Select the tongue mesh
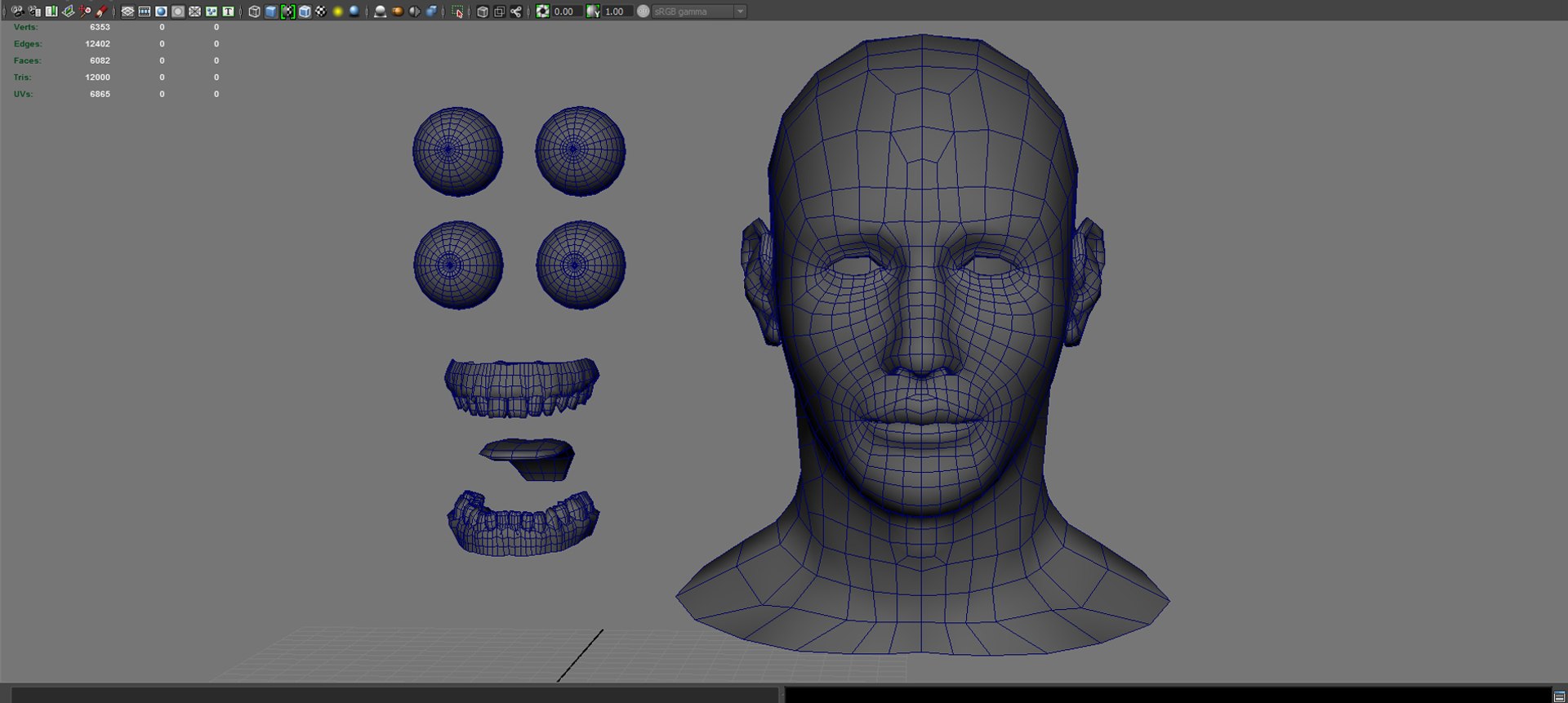Screen dimensions: 1568x703 528,459
